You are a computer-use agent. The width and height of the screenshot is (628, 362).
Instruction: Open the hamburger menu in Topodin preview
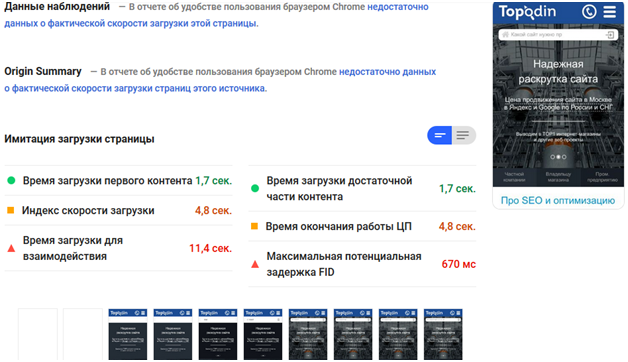(x=610, y=12)
